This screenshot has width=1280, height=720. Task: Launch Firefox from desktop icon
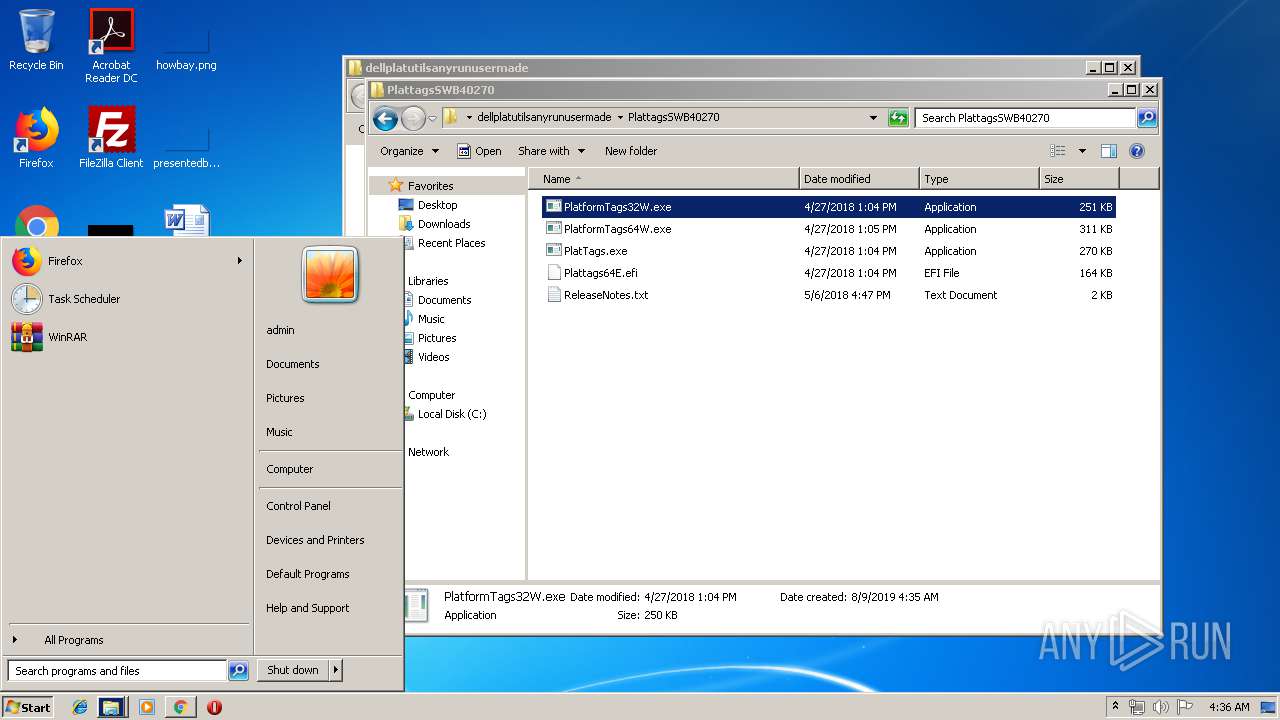[x=36, y=138]
